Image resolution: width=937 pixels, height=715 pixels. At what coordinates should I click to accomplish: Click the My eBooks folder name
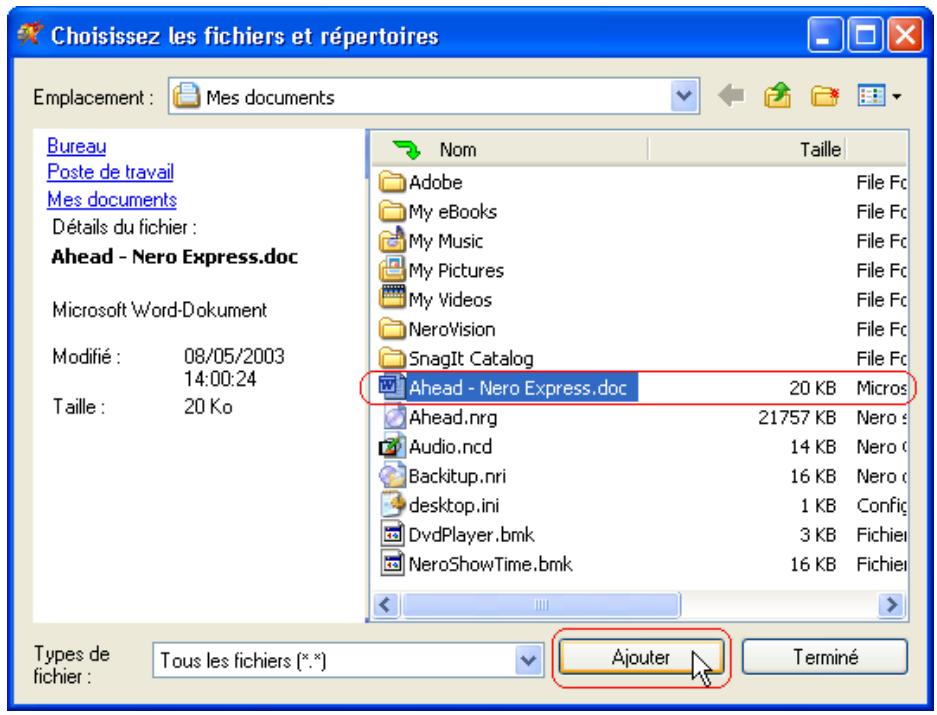(452, 212)
